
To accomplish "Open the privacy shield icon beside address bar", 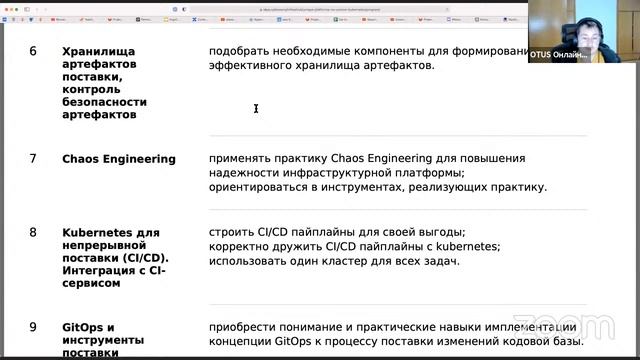I will pos(184,9).
